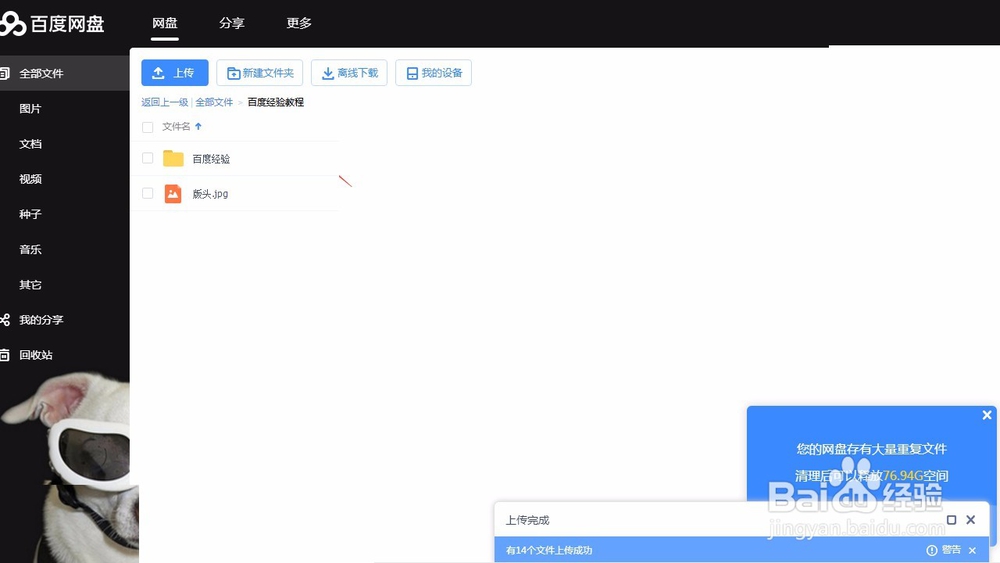Open the 更多 menu
1000x563 pixels.
[298, 23]
